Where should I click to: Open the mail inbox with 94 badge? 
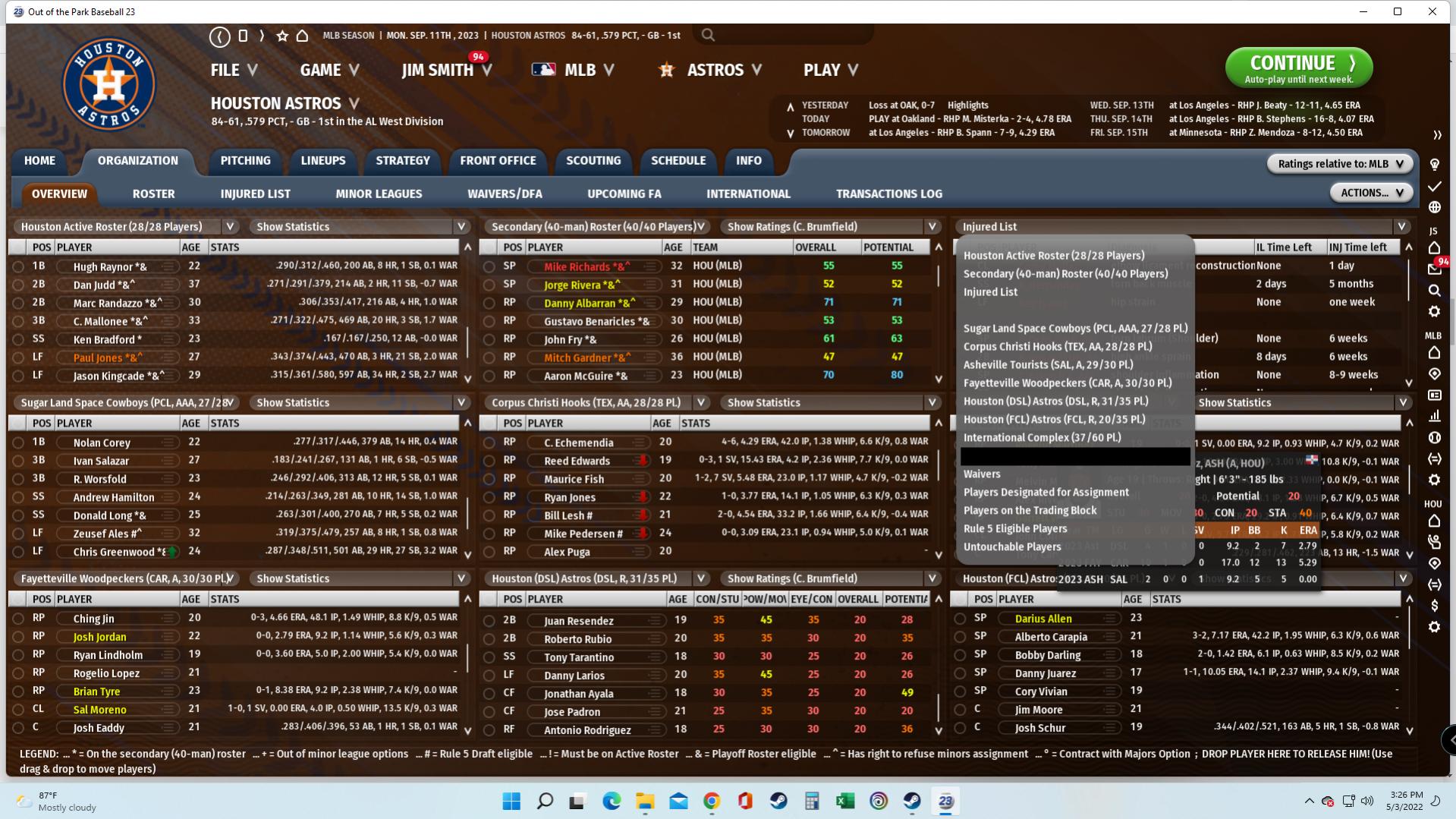point(1434,269)
